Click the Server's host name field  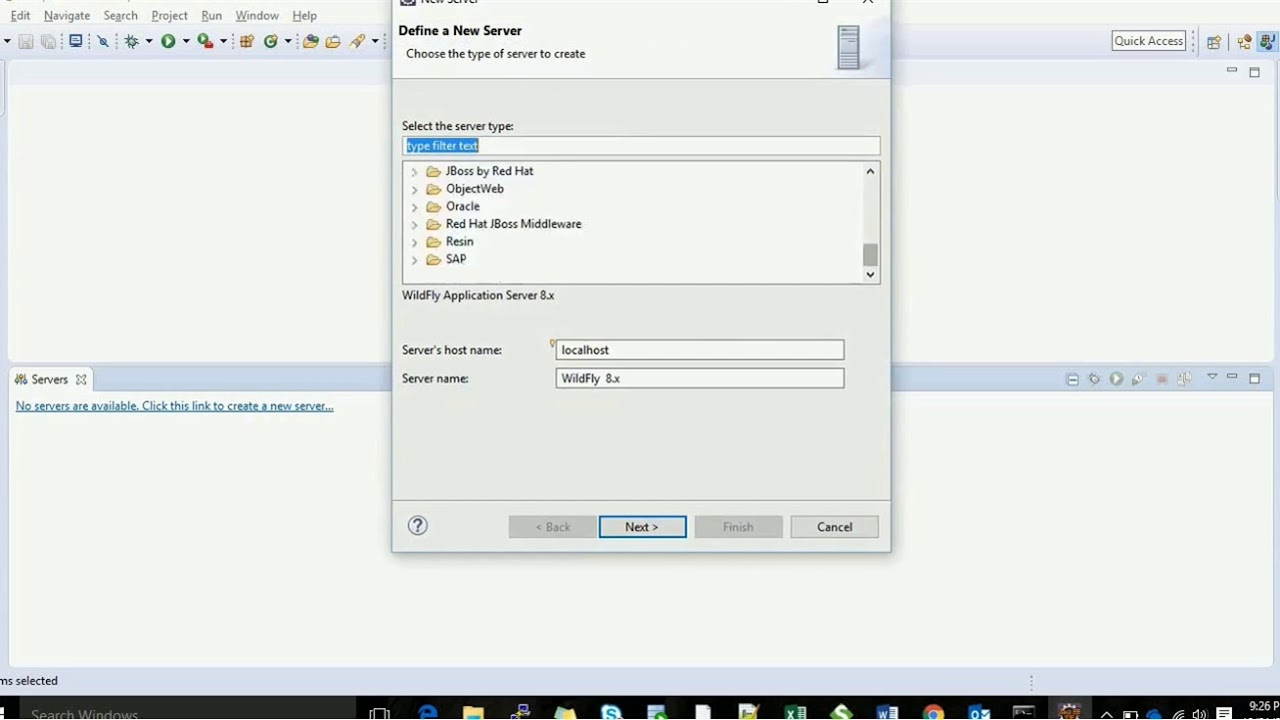click(x=700, y=350)
